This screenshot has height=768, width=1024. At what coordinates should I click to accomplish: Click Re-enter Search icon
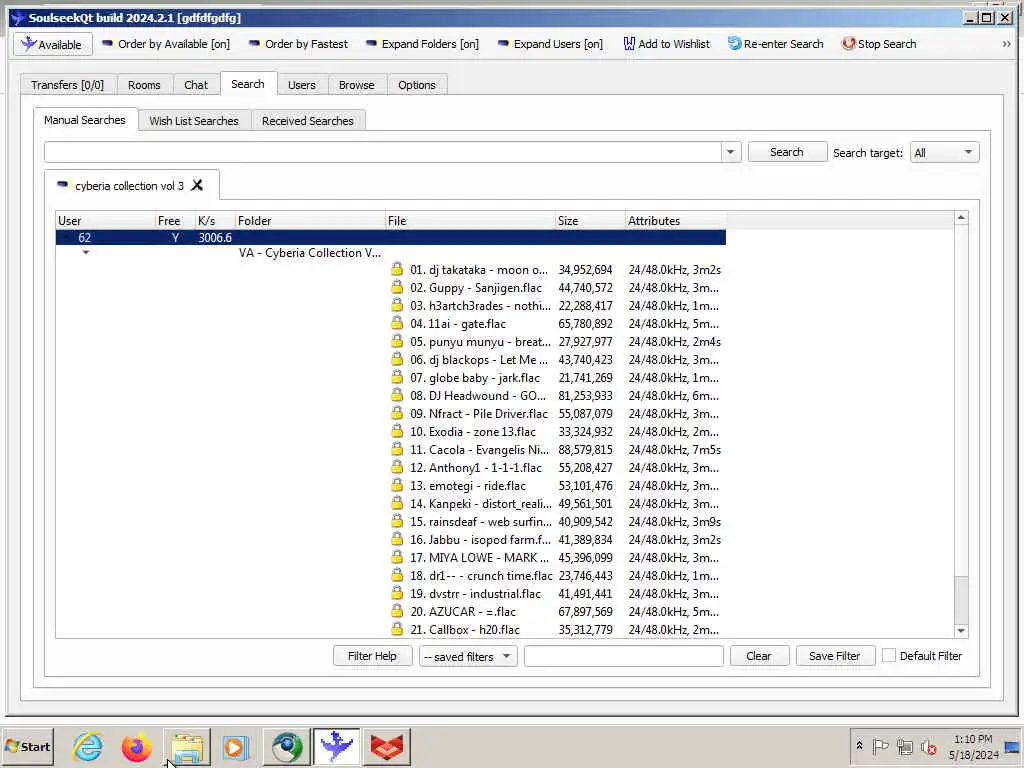pos(734,44)
